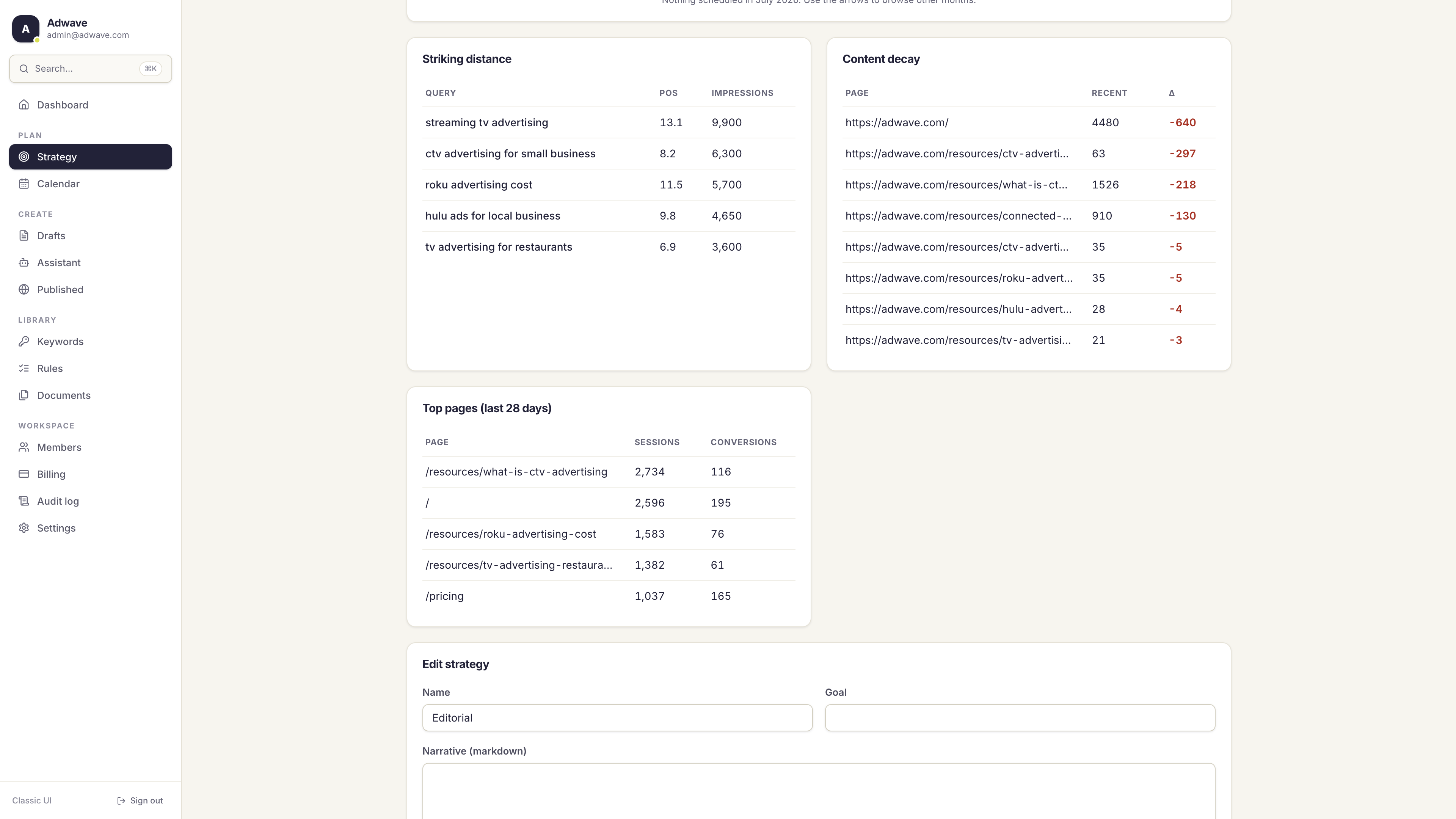
Task: Open workspace Members page
Action: [x=91, y=447]
